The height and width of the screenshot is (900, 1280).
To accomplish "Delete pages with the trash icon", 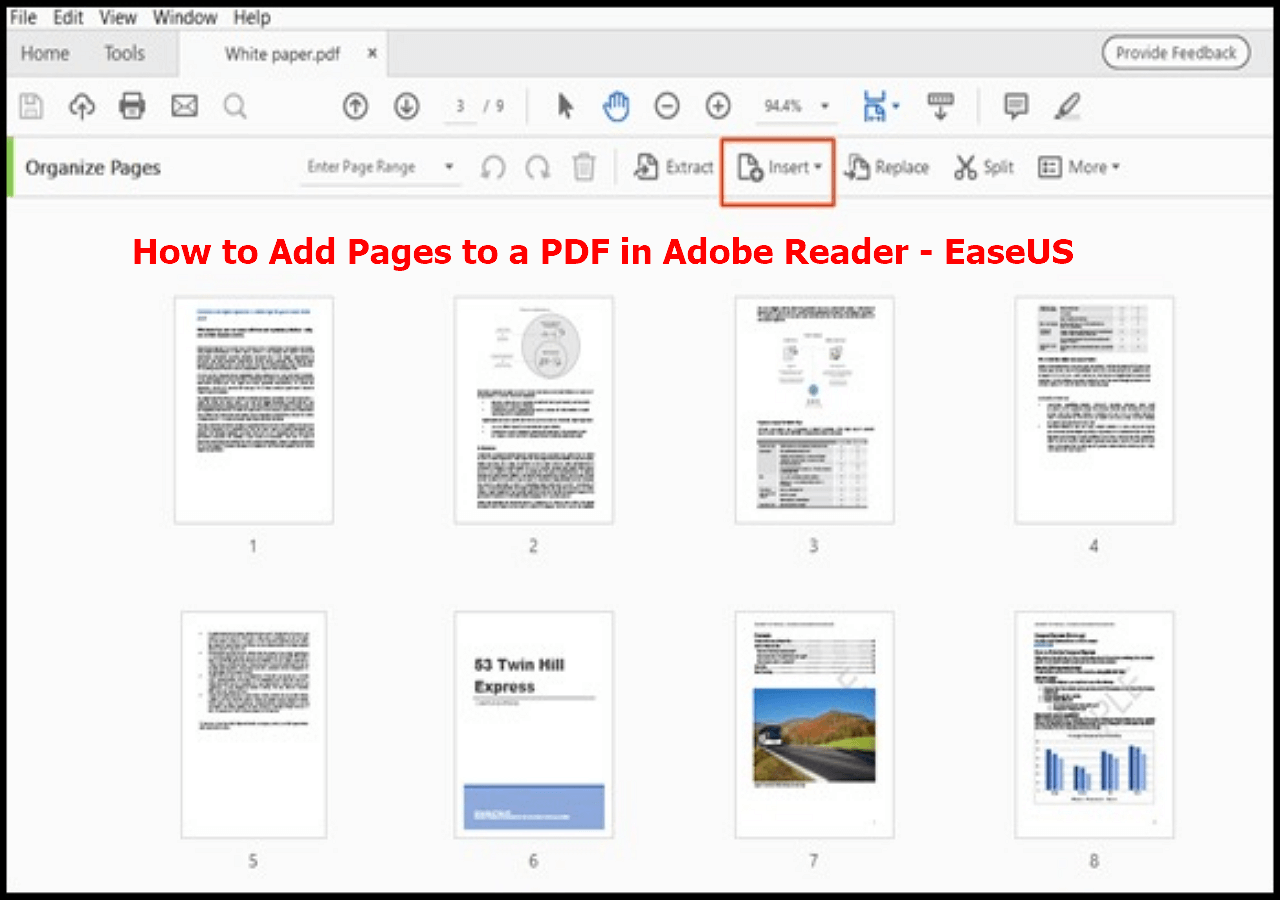I will [584, 167].
